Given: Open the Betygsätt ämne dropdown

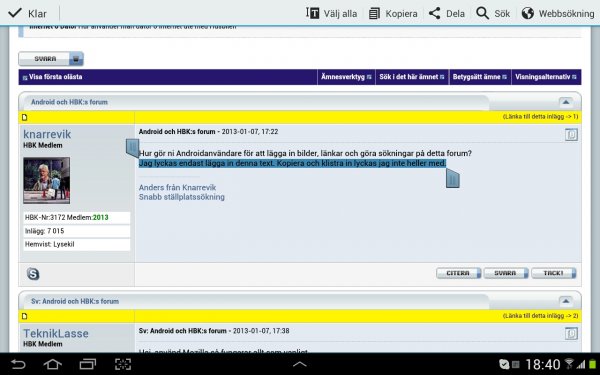Looking at the screenshot, I should pos(479,77).
